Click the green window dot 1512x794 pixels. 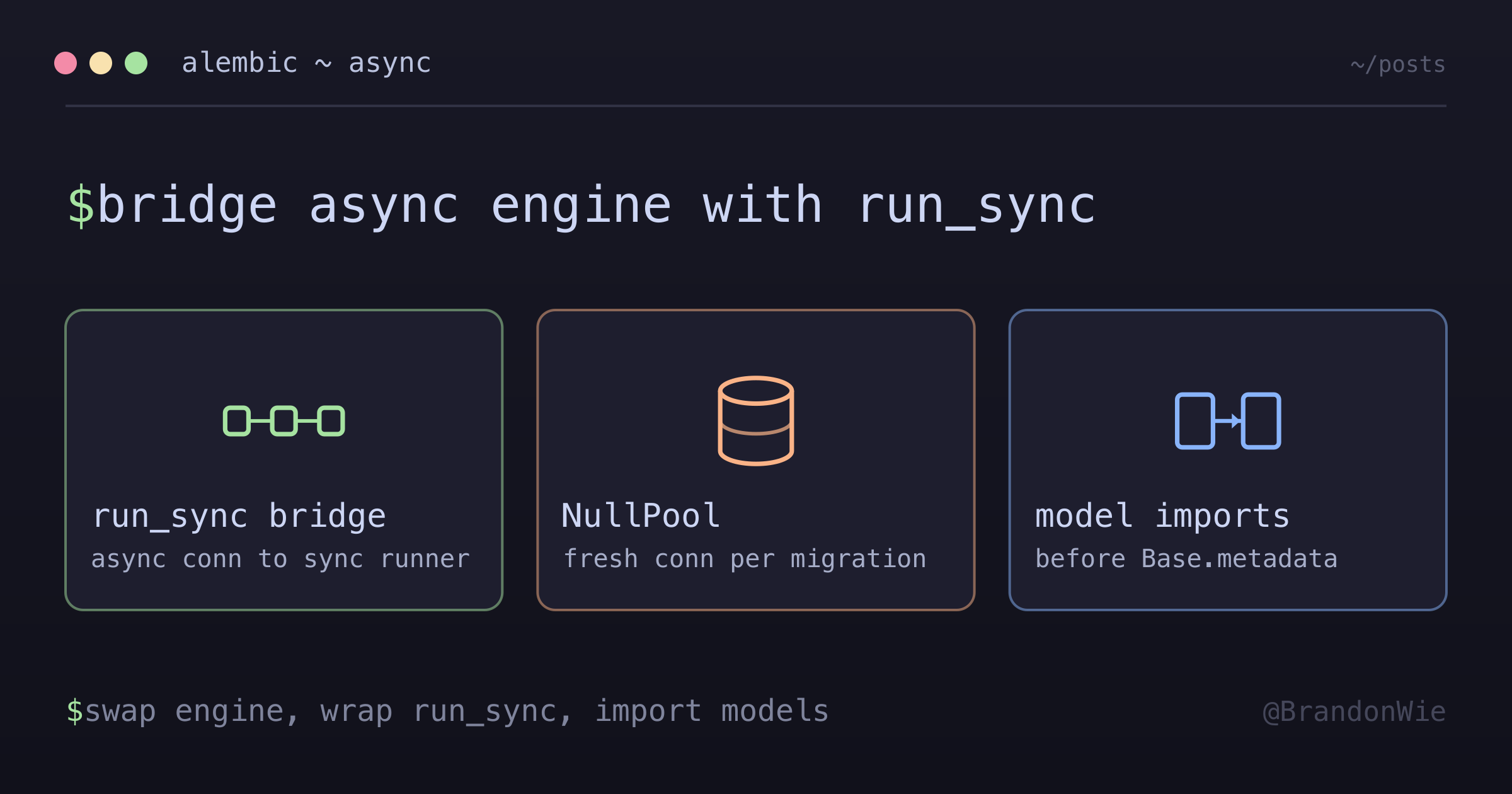(x=136, y=63)
